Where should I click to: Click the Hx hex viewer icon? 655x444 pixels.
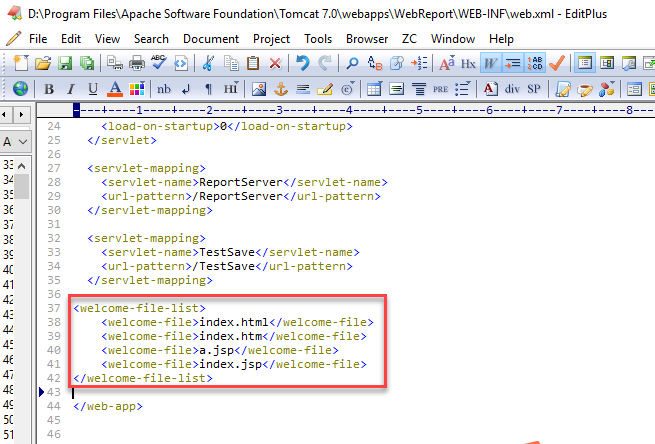pyautogui.click(x=468, y=63)
